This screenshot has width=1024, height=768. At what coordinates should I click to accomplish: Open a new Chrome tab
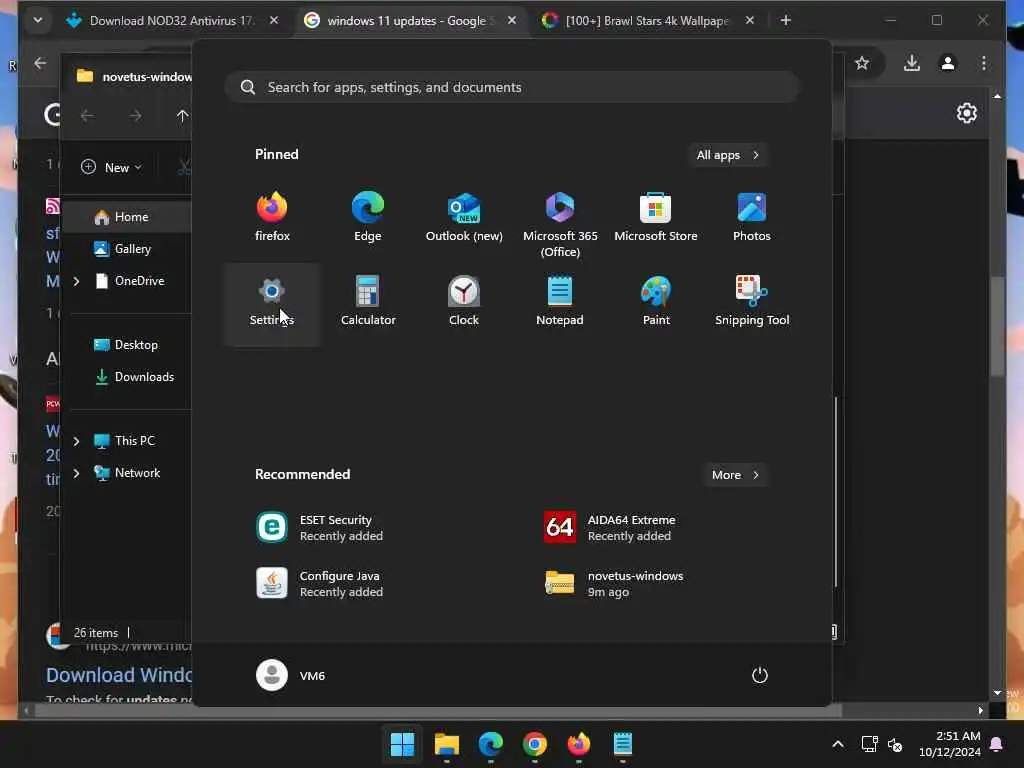click(786, 21)
